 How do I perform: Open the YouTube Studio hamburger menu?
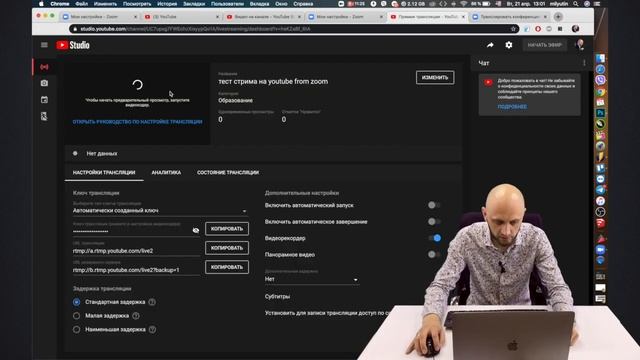point(44,45)
